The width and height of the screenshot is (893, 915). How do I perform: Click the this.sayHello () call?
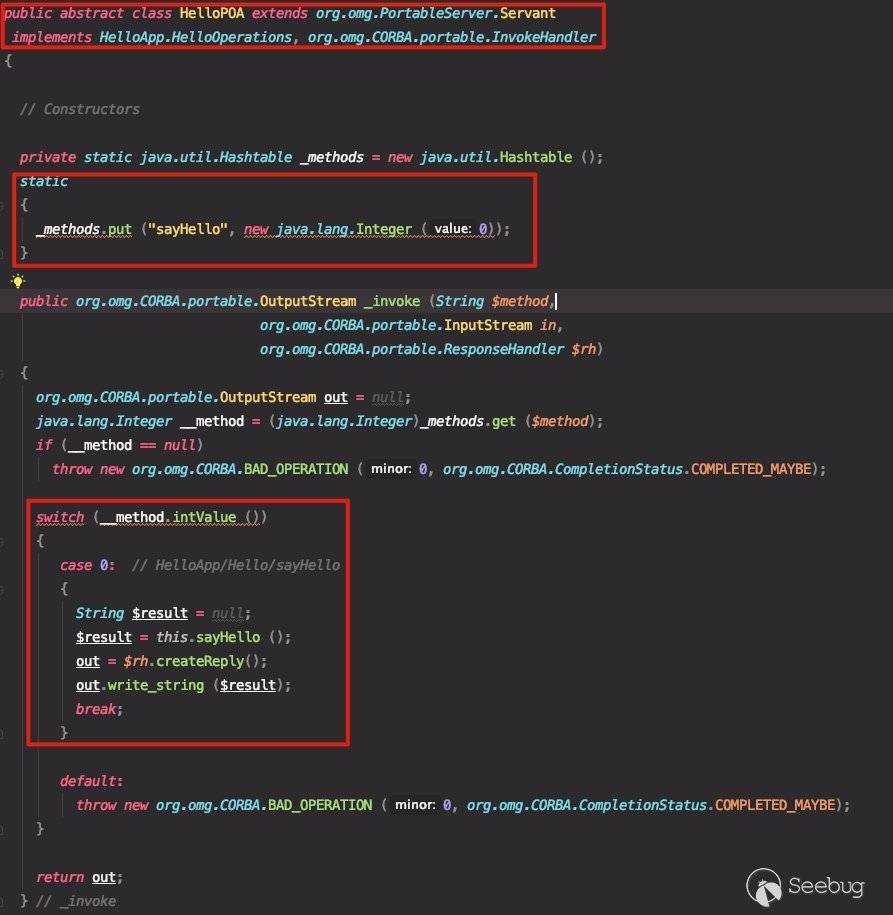[223, 637]
